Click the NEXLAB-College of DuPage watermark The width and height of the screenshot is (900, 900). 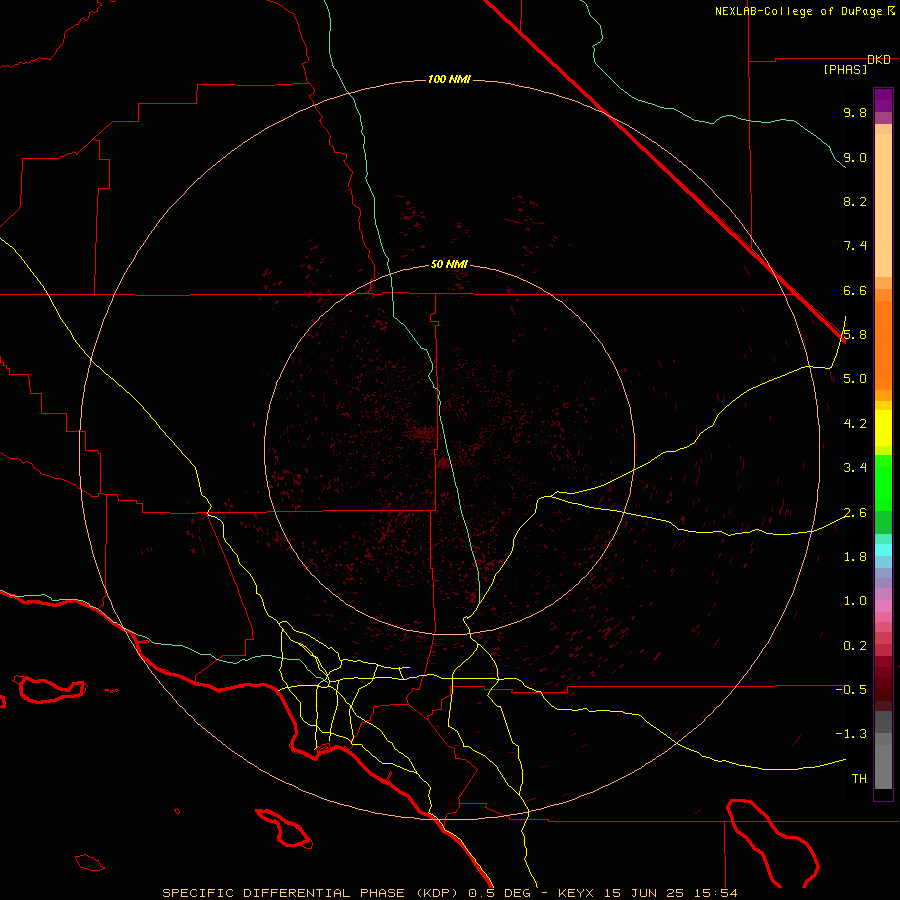(804, 11)
